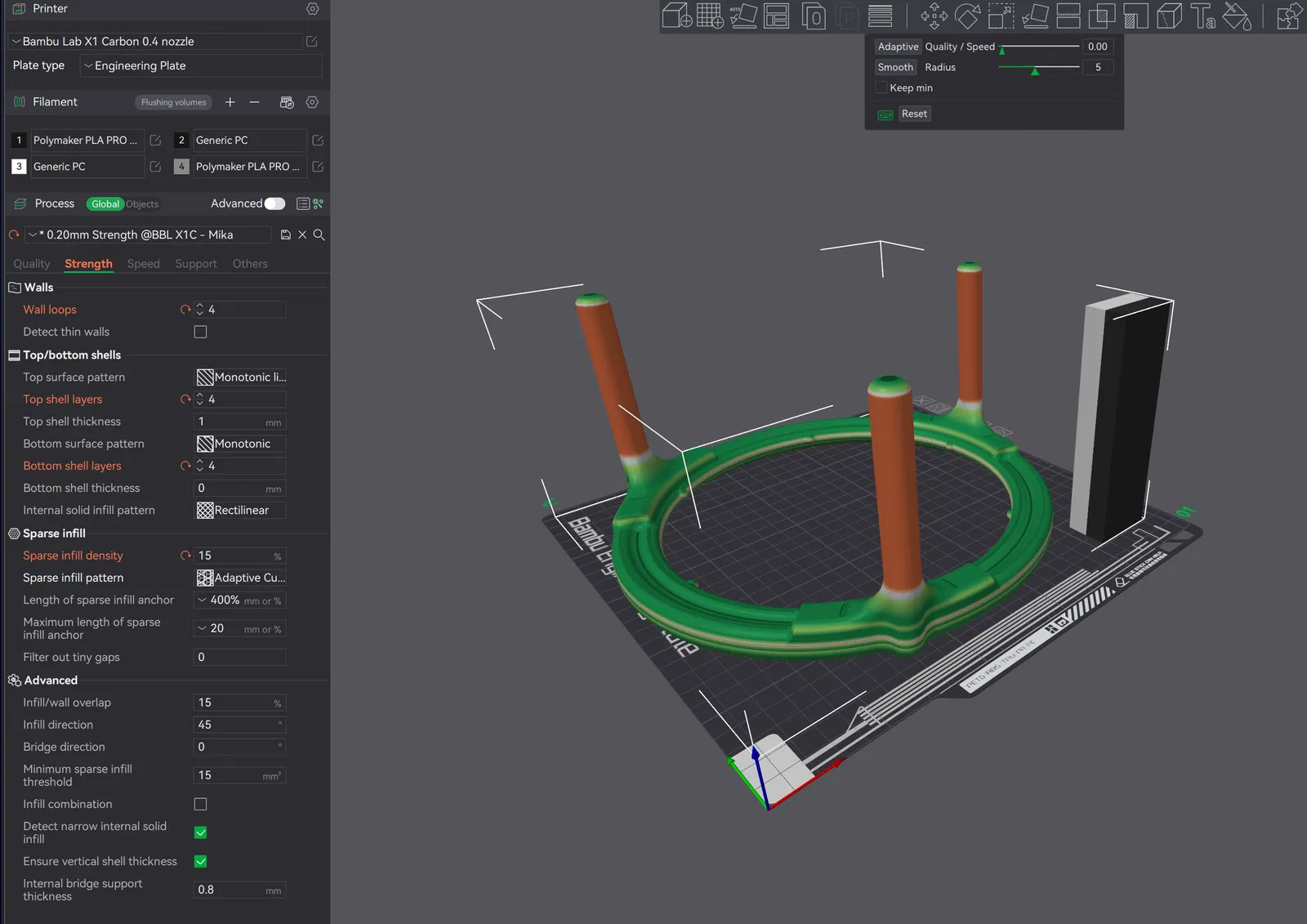The width and height of the screenshot is (1307, 924).
Task: Toggle the Advanced settings switch
Action: 275,203
